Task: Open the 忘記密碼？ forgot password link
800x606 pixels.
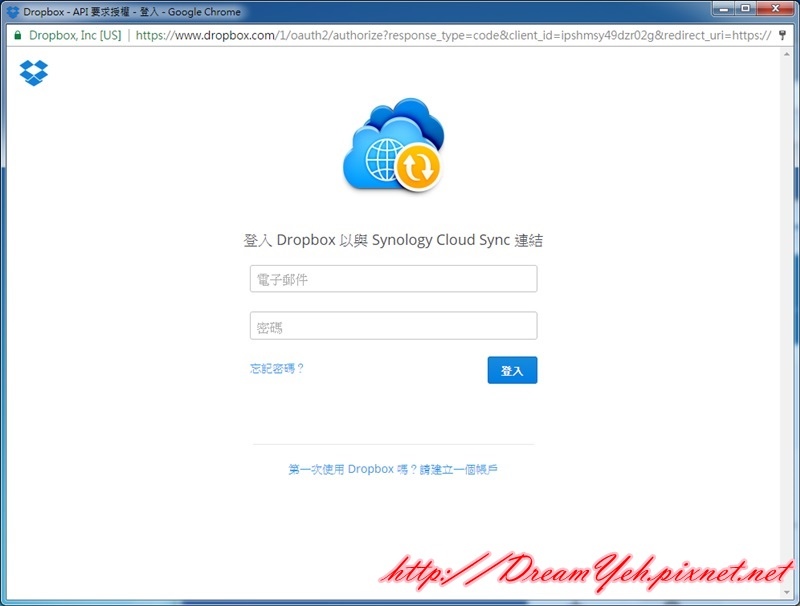Action: (x=277, y=368)
